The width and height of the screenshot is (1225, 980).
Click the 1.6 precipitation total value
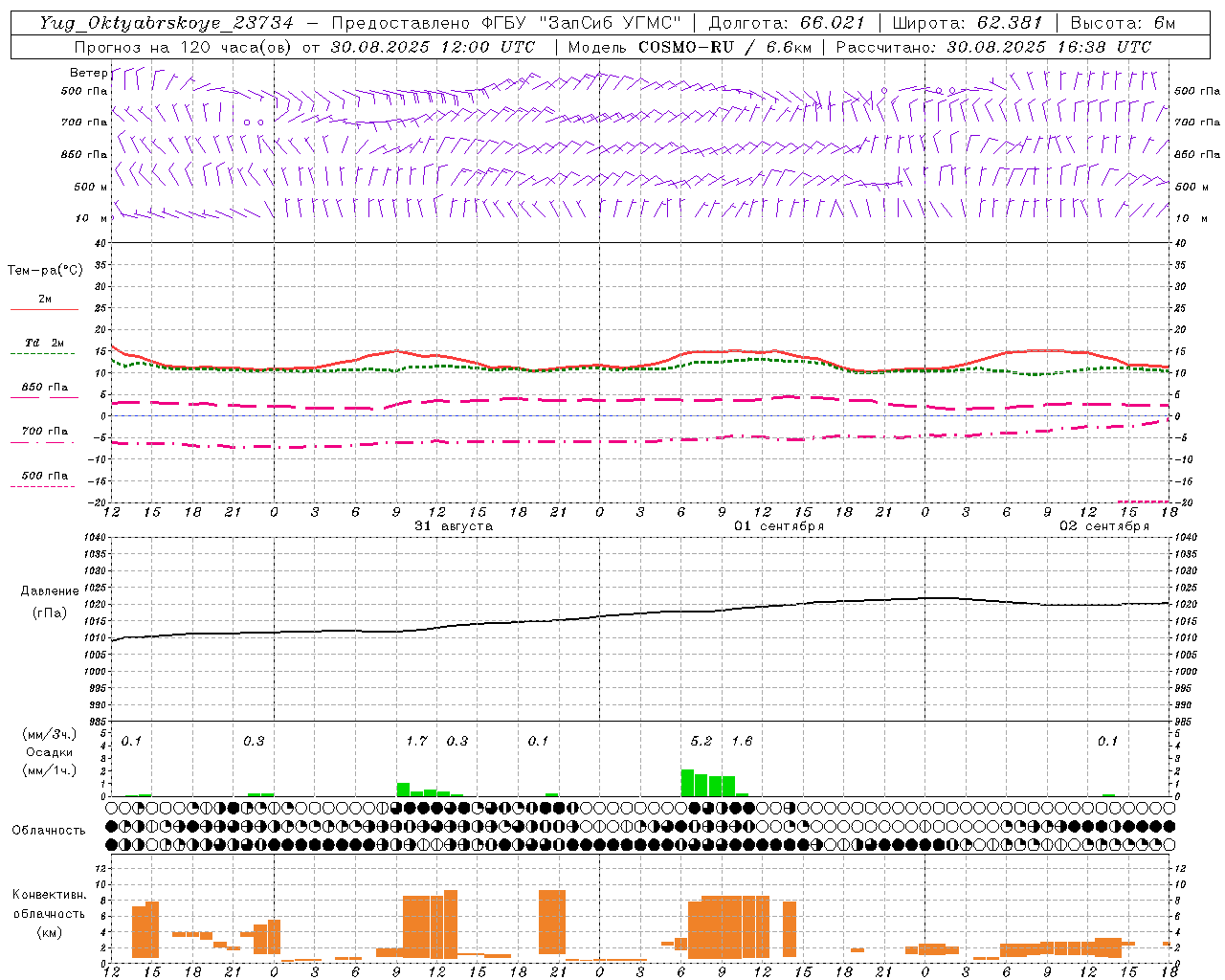click(742, 742)
